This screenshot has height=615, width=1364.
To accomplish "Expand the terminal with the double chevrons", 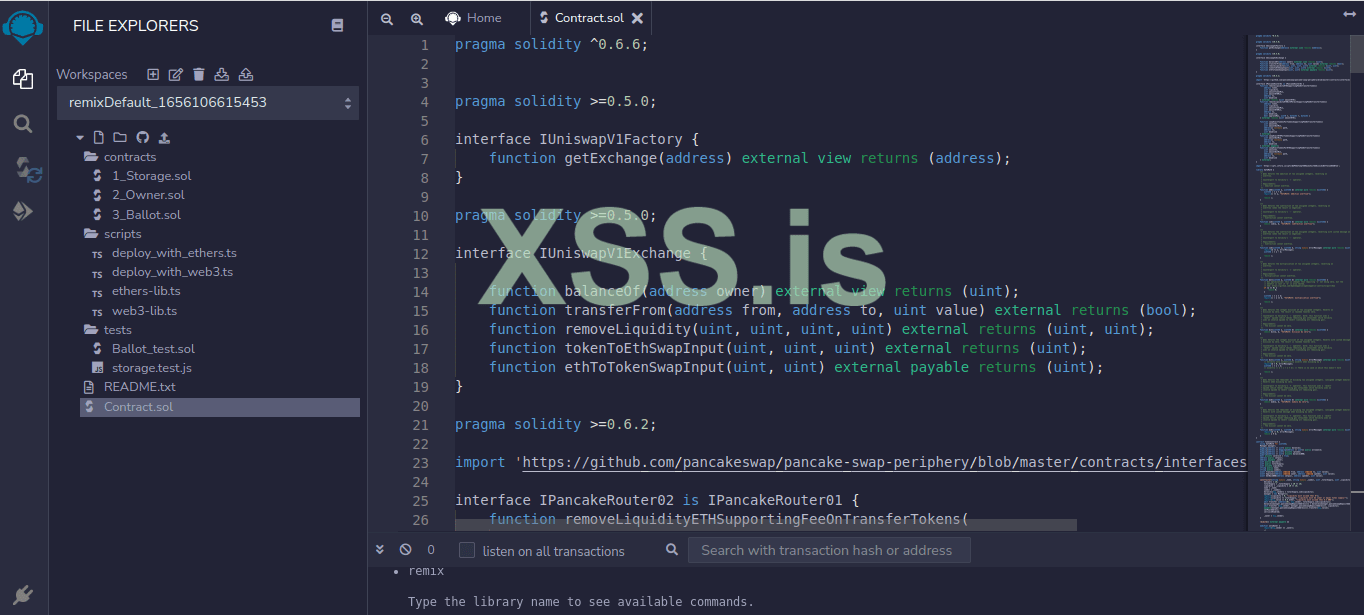I will tap(380, 549).
